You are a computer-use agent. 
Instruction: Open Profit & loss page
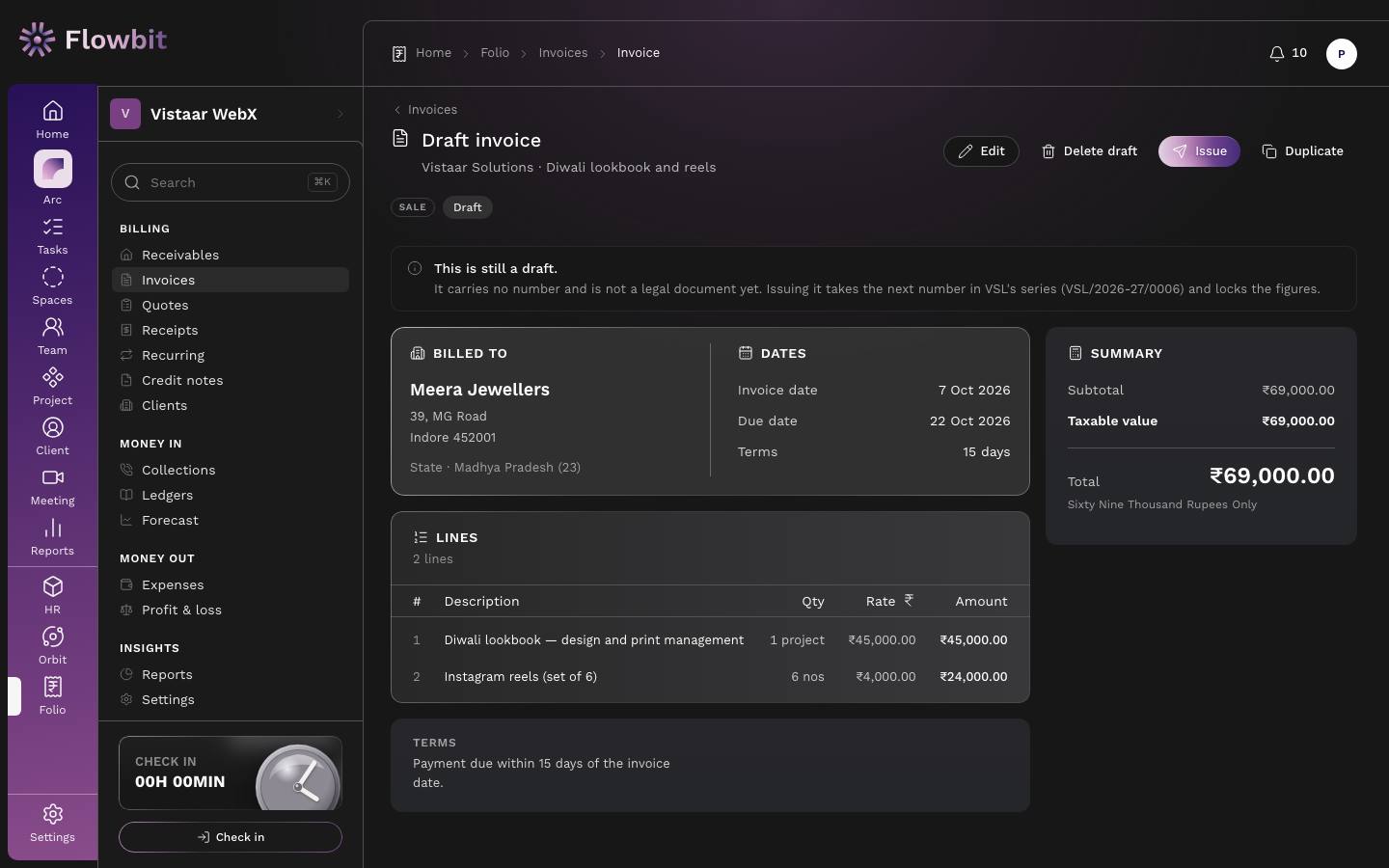pyautogui.click(x=230, y=610)
